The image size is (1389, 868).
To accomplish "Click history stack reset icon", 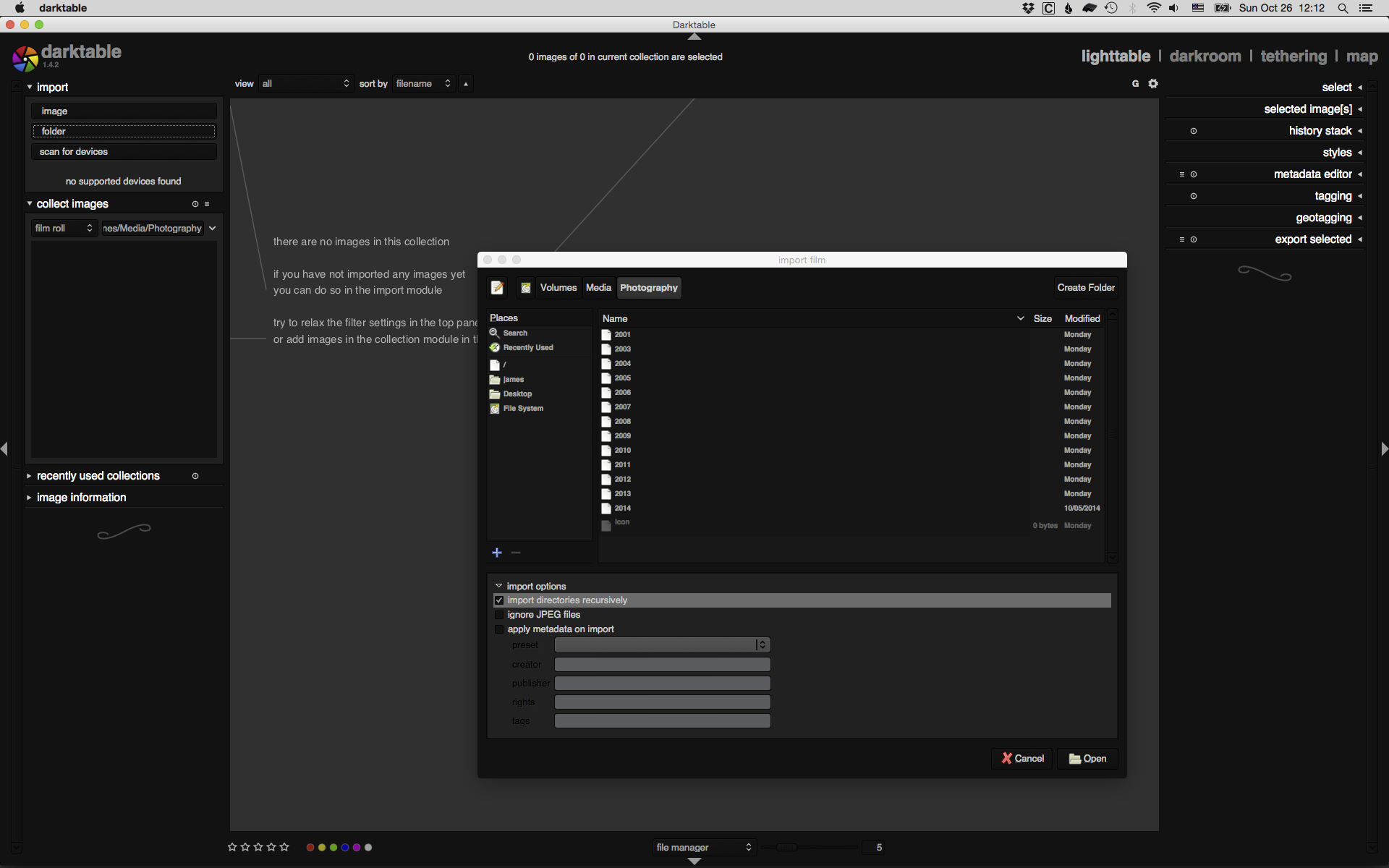I will (x=1194, y=131).
